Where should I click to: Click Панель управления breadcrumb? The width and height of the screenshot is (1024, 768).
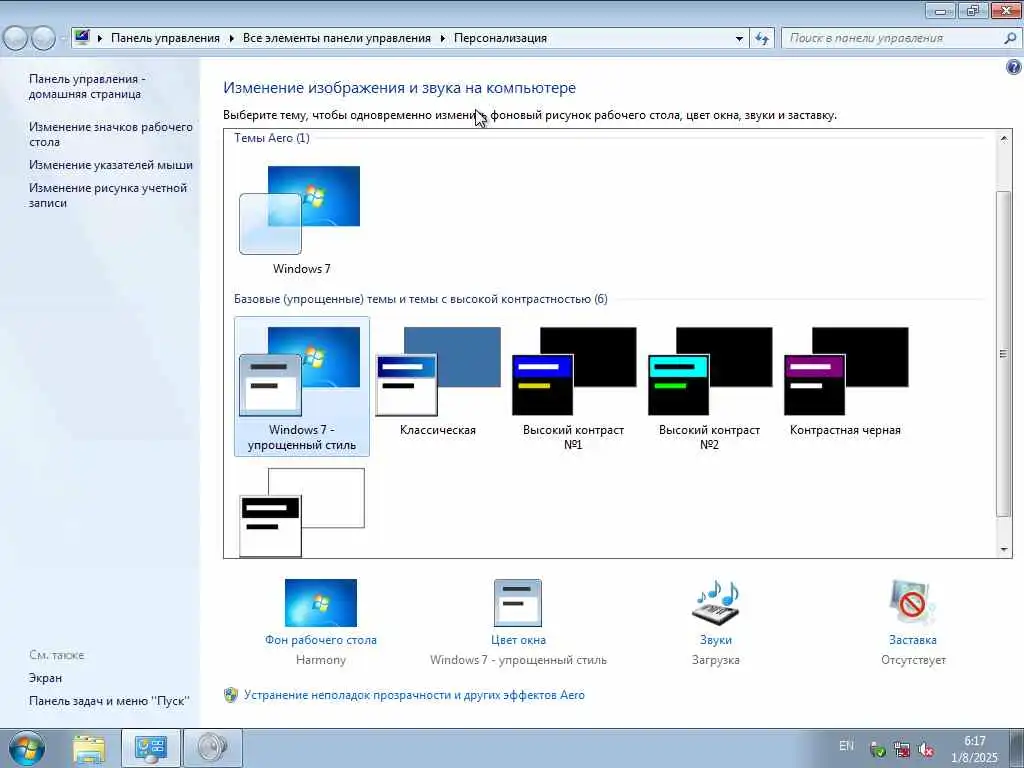point(165,38)
